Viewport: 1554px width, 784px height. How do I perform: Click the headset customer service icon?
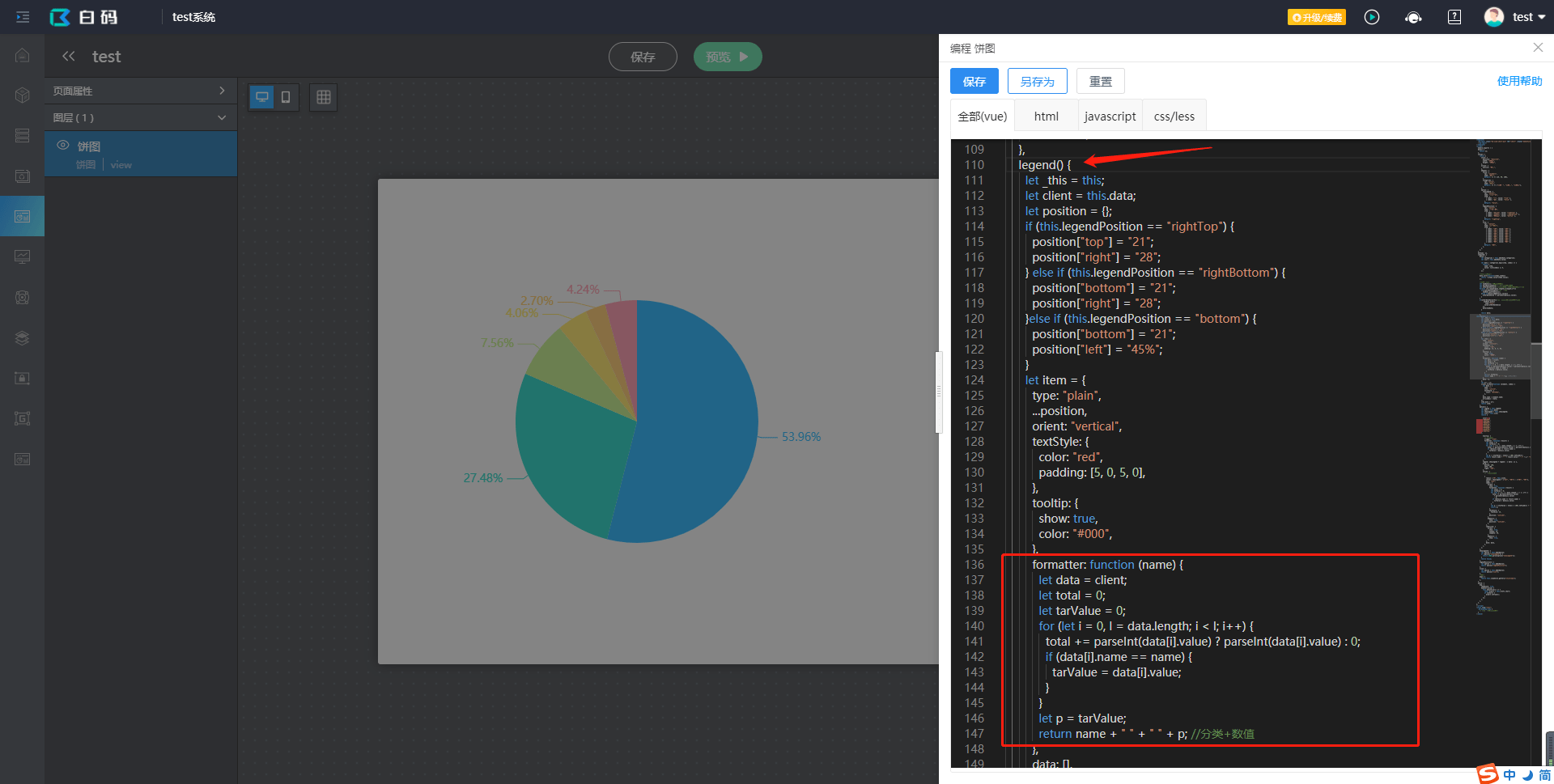click(1413, 17)
